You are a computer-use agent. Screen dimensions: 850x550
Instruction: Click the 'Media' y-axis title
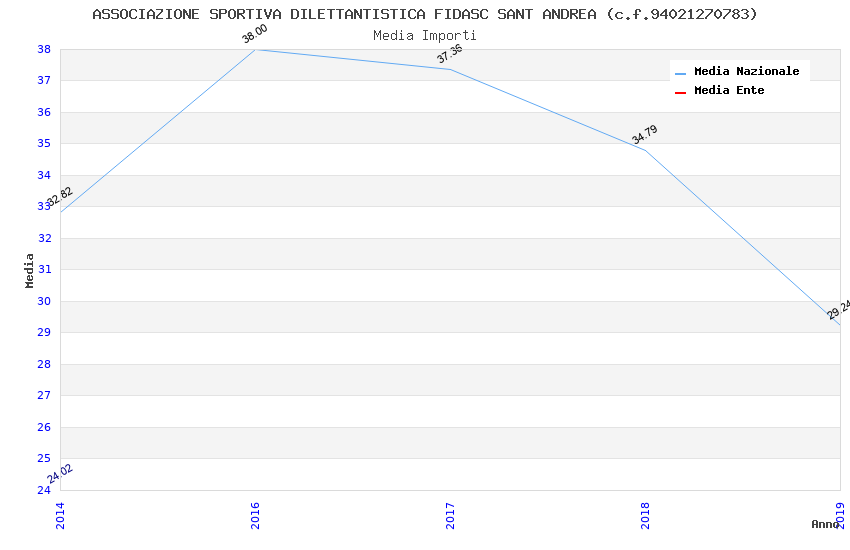click(29, 270)
